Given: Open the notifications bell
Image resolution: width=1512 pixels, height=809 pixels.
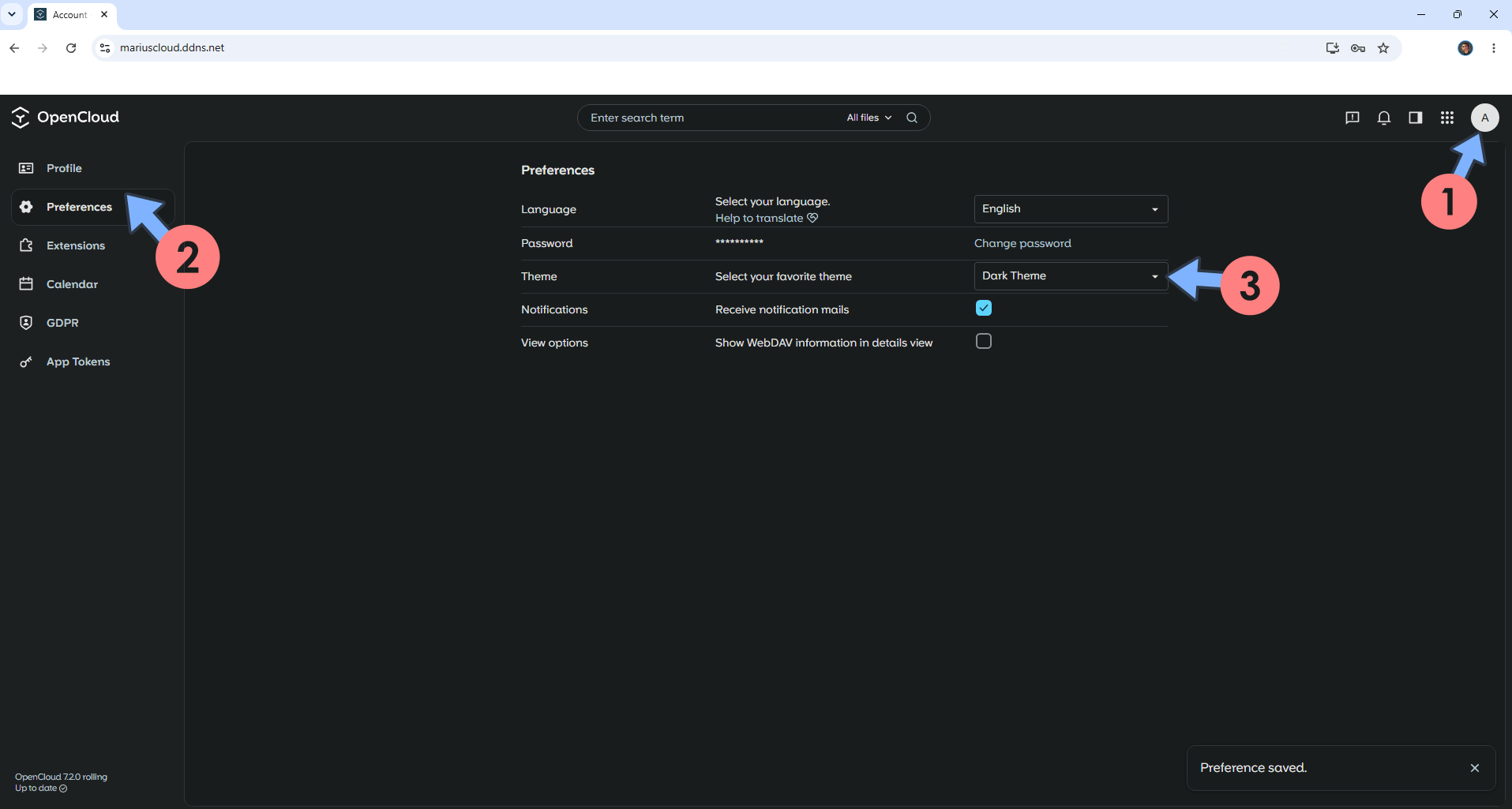Looking at the screenshot, I should click(x=1384, y=118).
